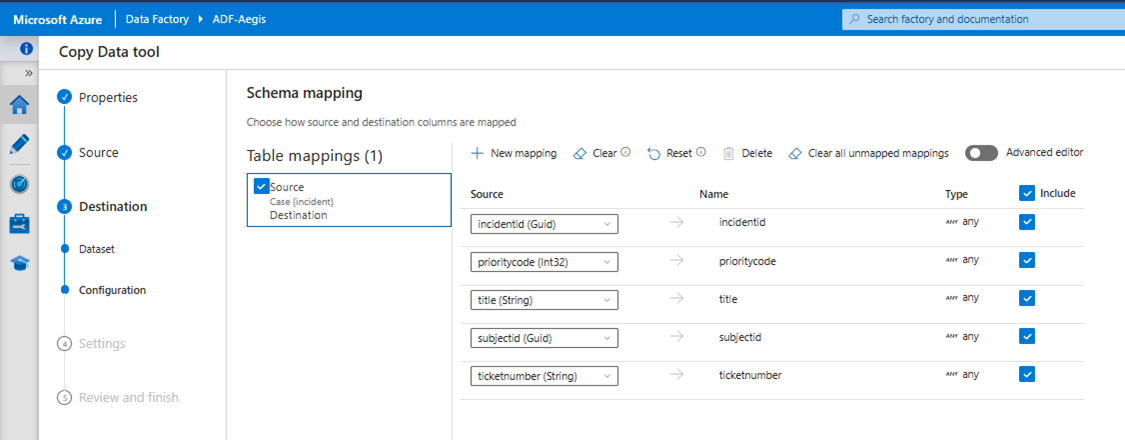This screenshot has height=440, width=1125.
Task: Expand the left sidebar with chevron arrows
Action: pyautogui.click(x=28, y=73)
